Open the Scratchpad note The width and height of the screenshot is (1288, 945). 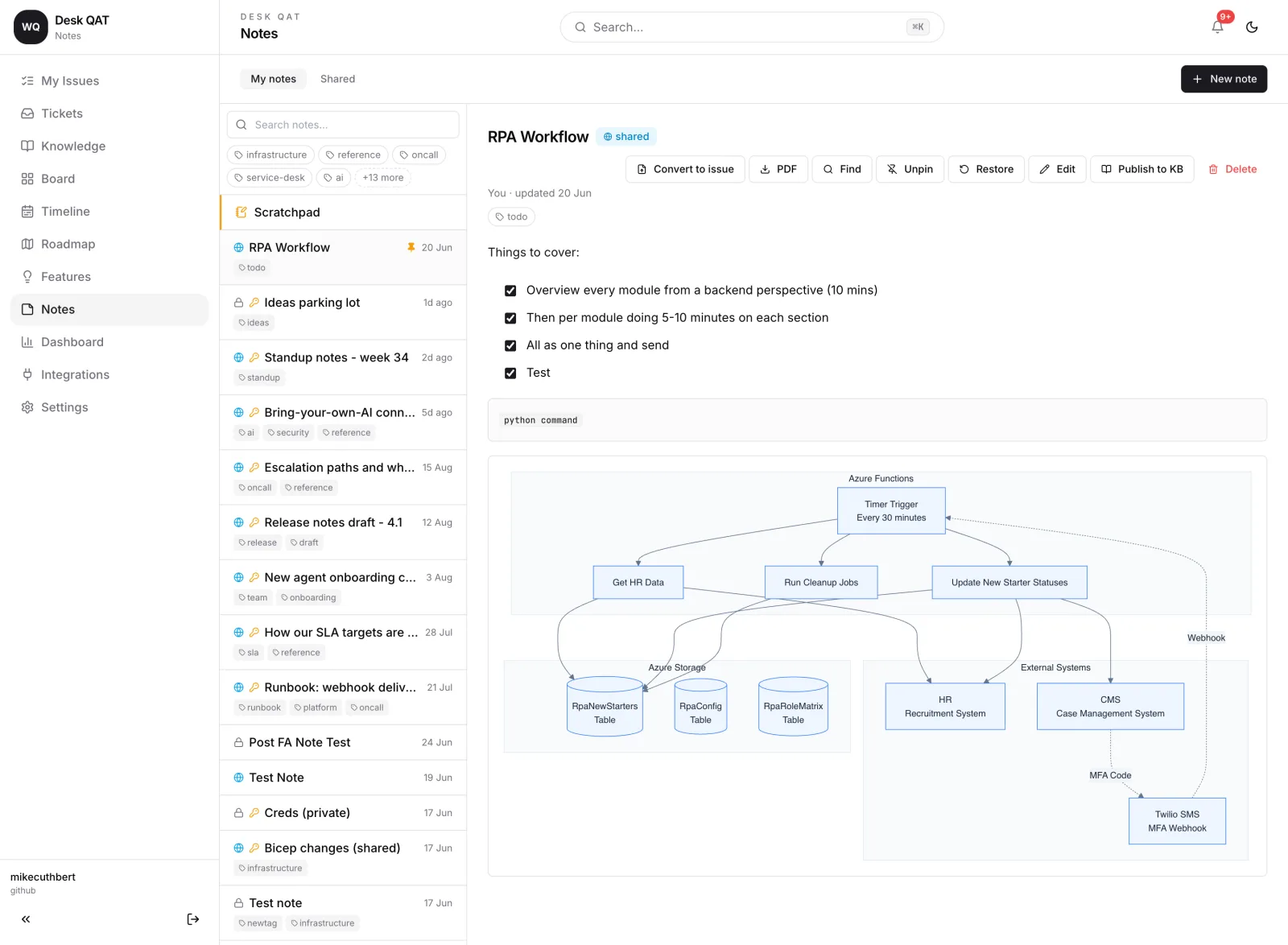pyautogui.click(x=343, y=213)
